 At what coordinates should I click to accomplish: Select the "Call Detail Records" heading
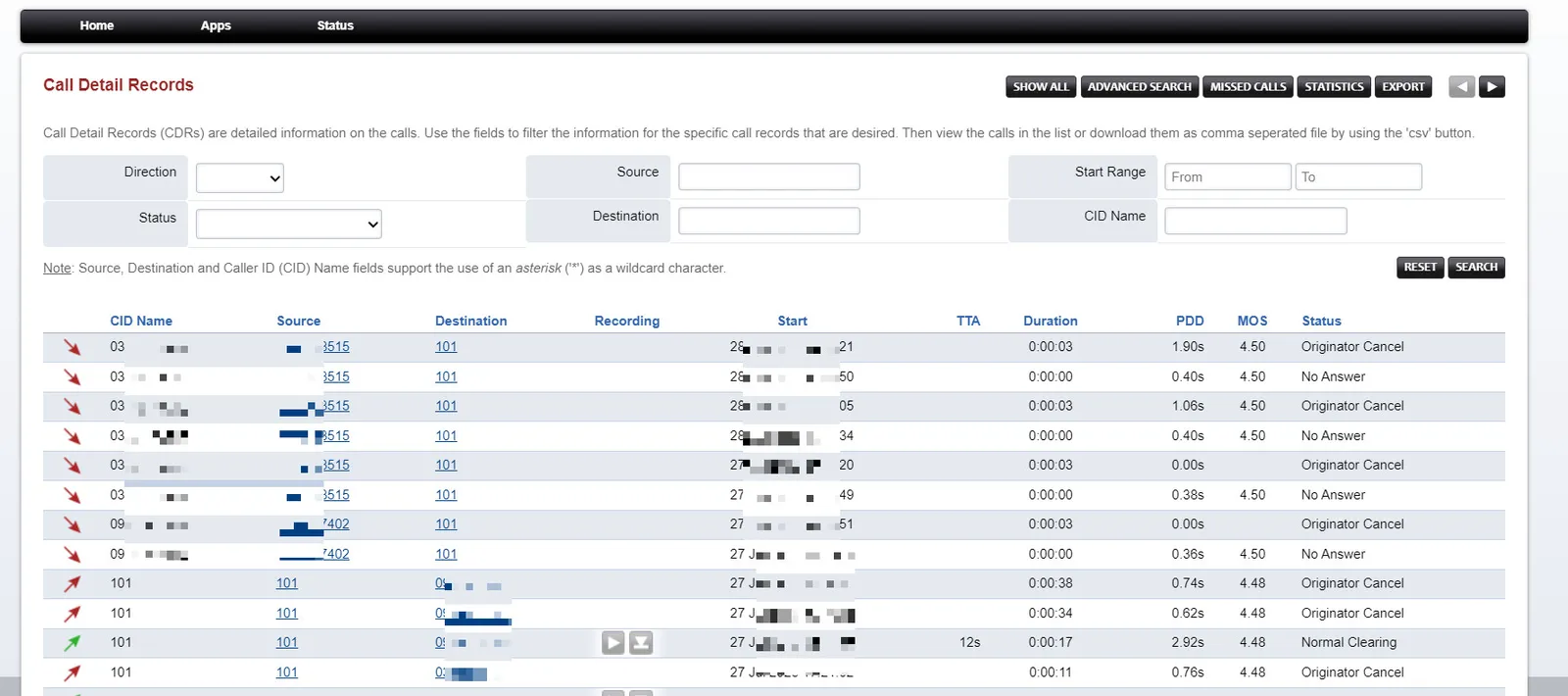[x=119, y=85]
